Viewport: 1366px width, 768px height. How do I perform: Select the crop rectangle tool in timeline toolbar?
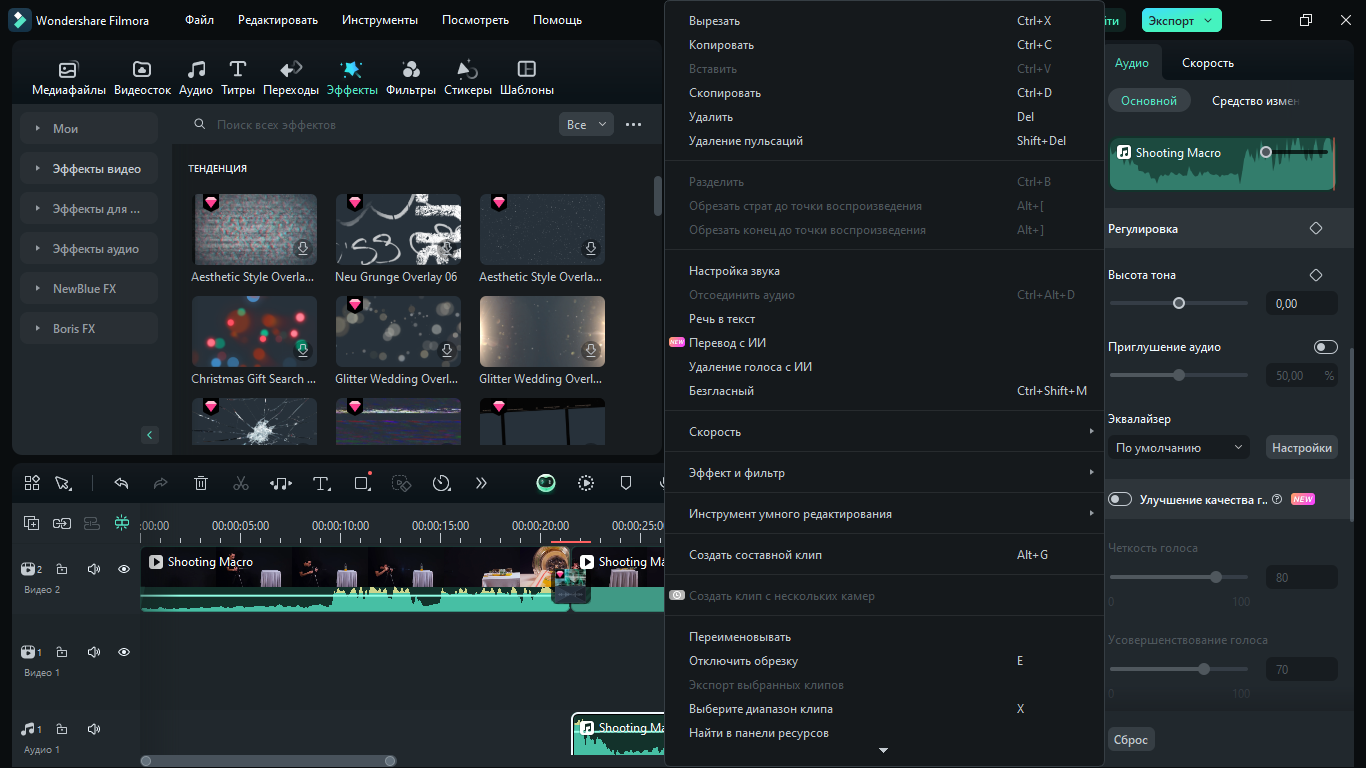362,483
